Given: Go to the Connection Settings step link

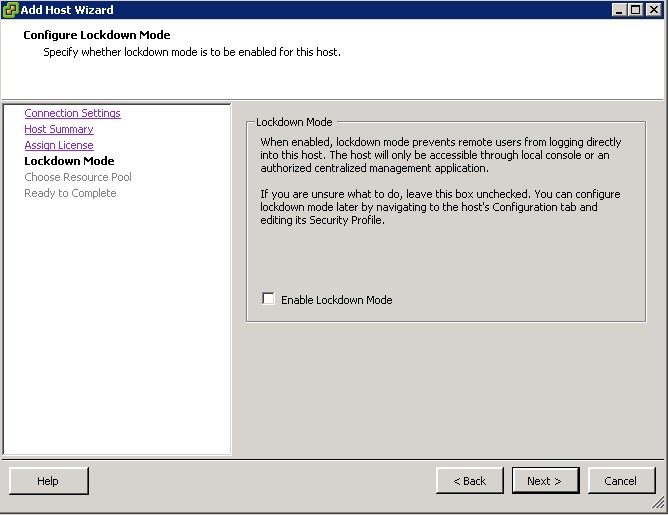Looking at the screenshot, I should pyautogui.click(x=72, y=113).
